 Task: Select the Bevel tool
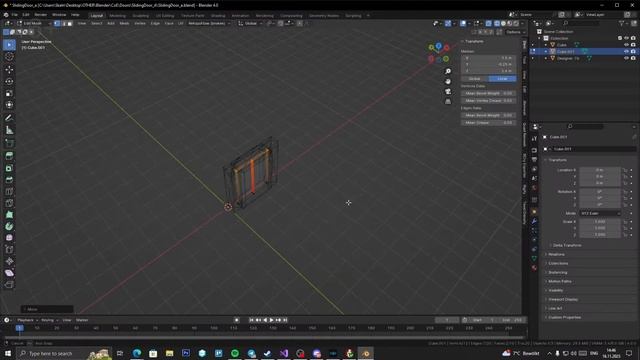point(9,180)
